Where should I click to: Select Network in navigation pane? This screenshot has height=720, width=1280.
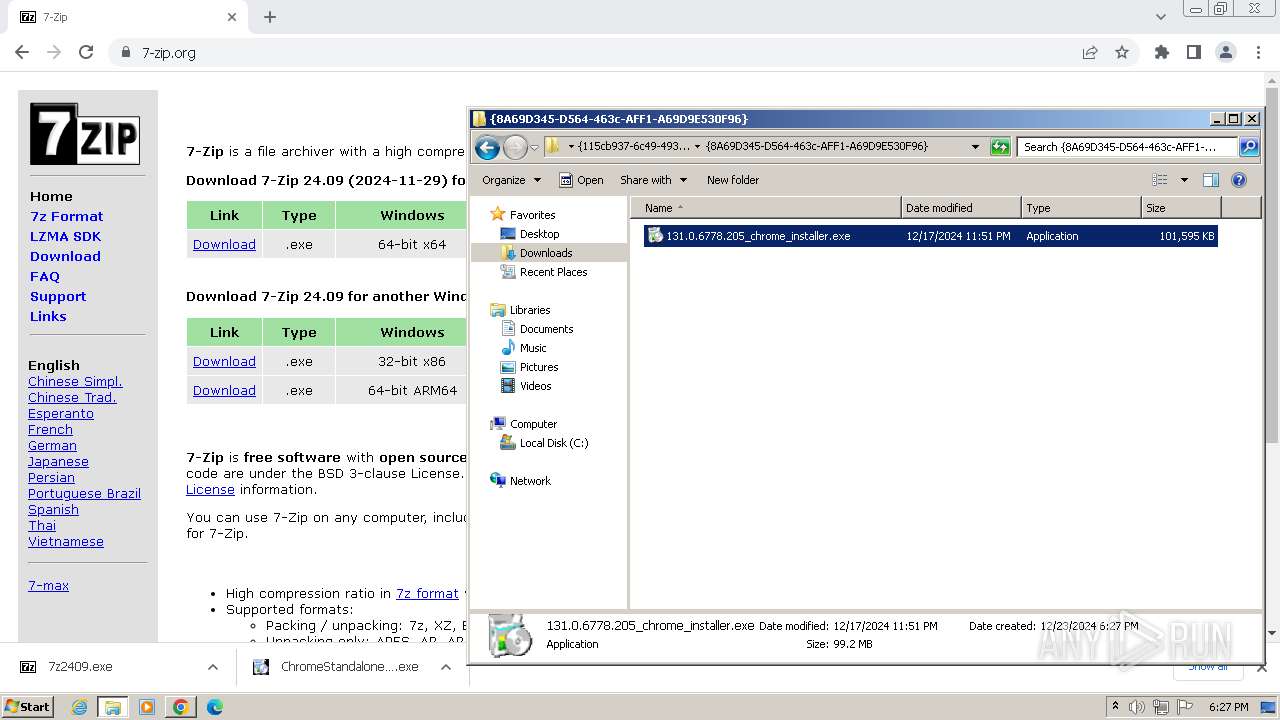530,481
